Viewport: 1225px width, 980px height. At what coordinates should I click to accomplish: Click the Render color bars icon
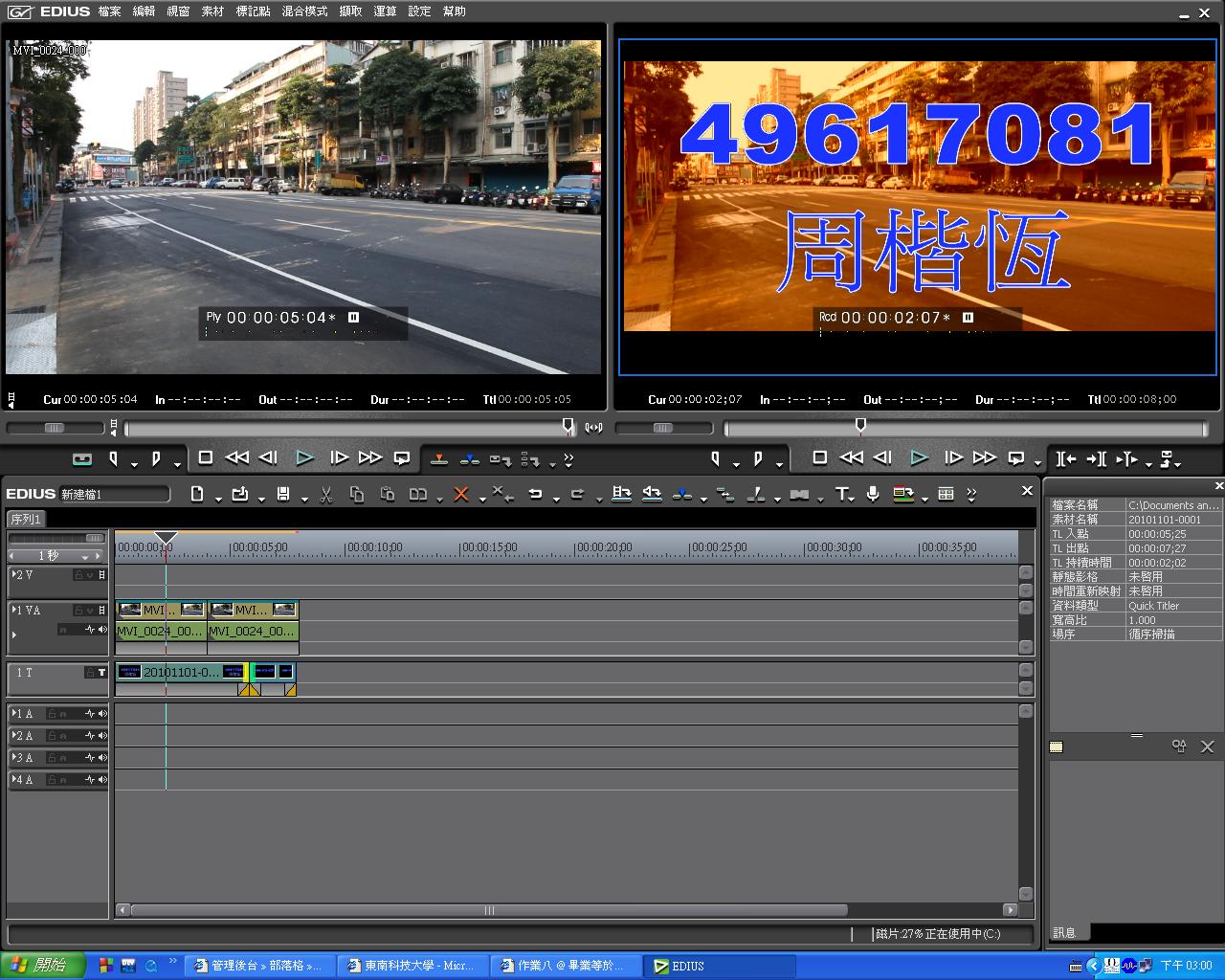pos(902,494)
